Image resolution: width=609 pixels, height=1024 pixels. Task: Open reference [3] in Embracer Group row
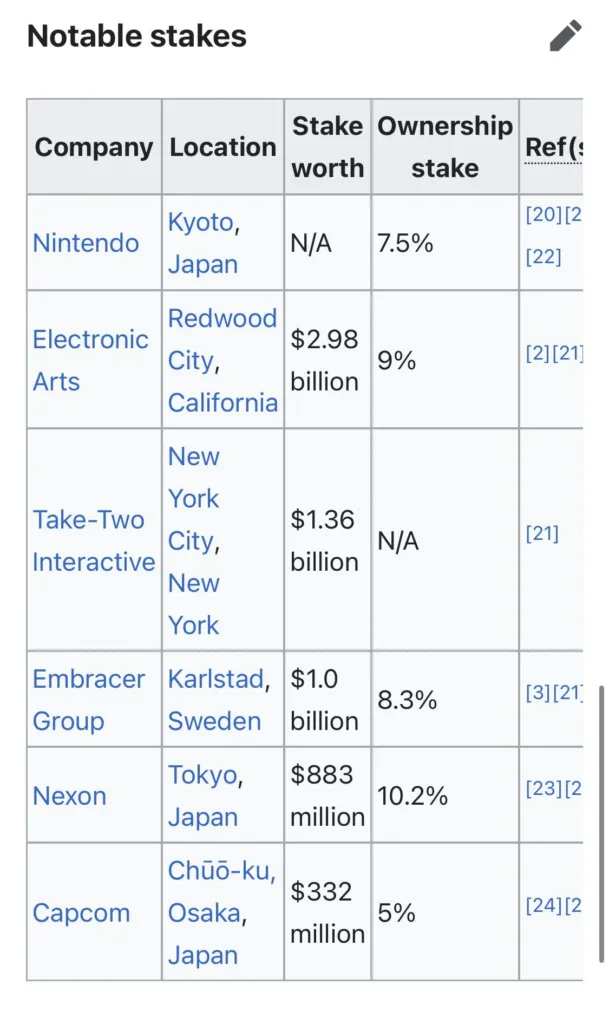tap(536, 691)
